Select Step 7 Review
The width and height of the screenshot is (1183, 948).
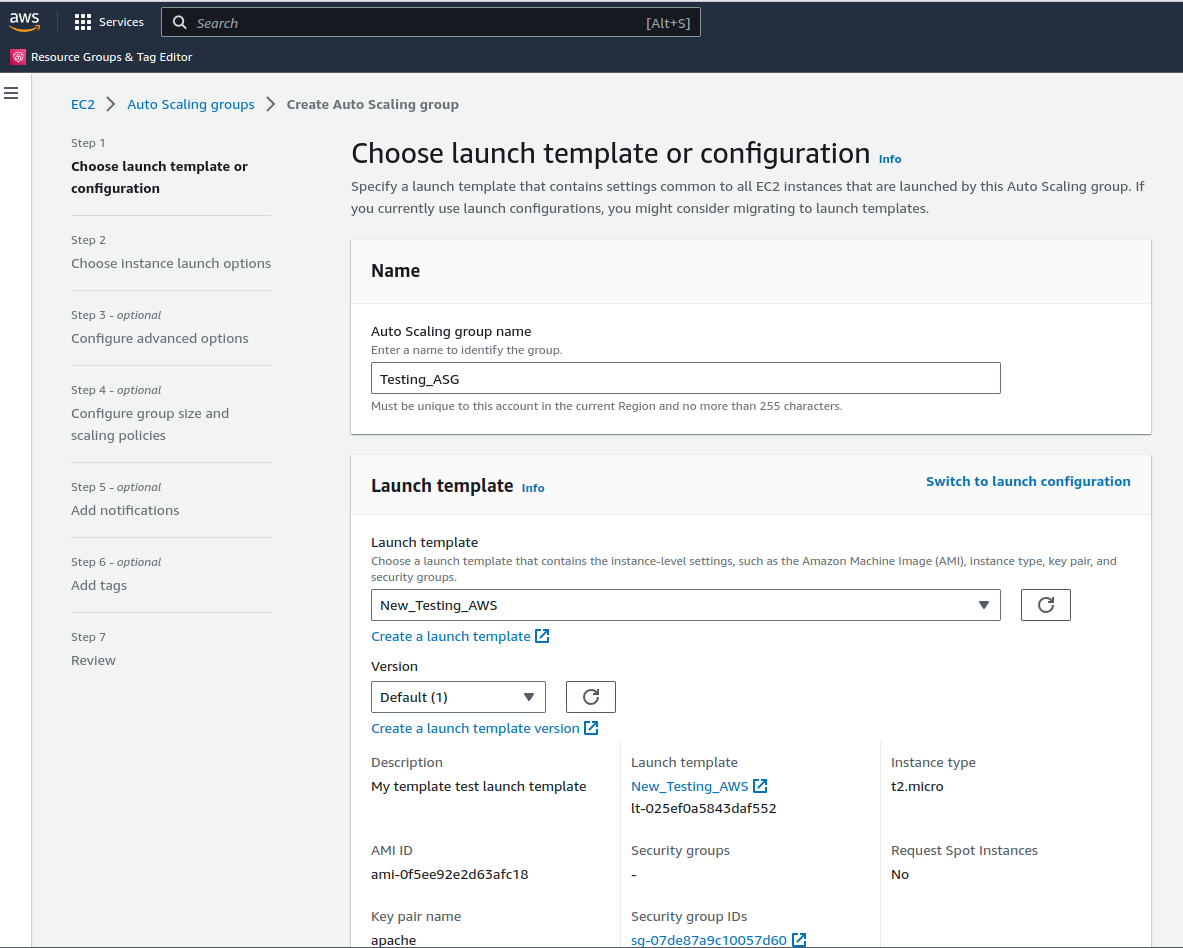point(94,660)
